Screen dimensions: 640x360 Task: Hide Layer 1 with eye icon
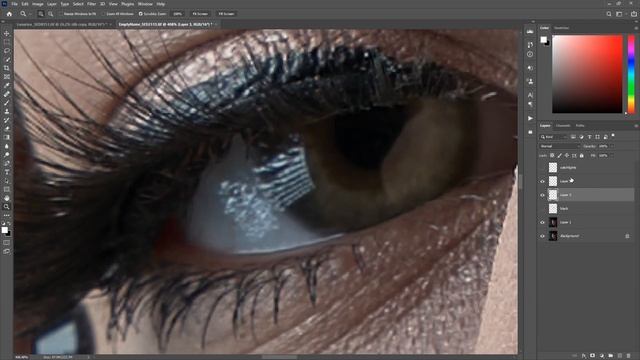click(542, 222)
